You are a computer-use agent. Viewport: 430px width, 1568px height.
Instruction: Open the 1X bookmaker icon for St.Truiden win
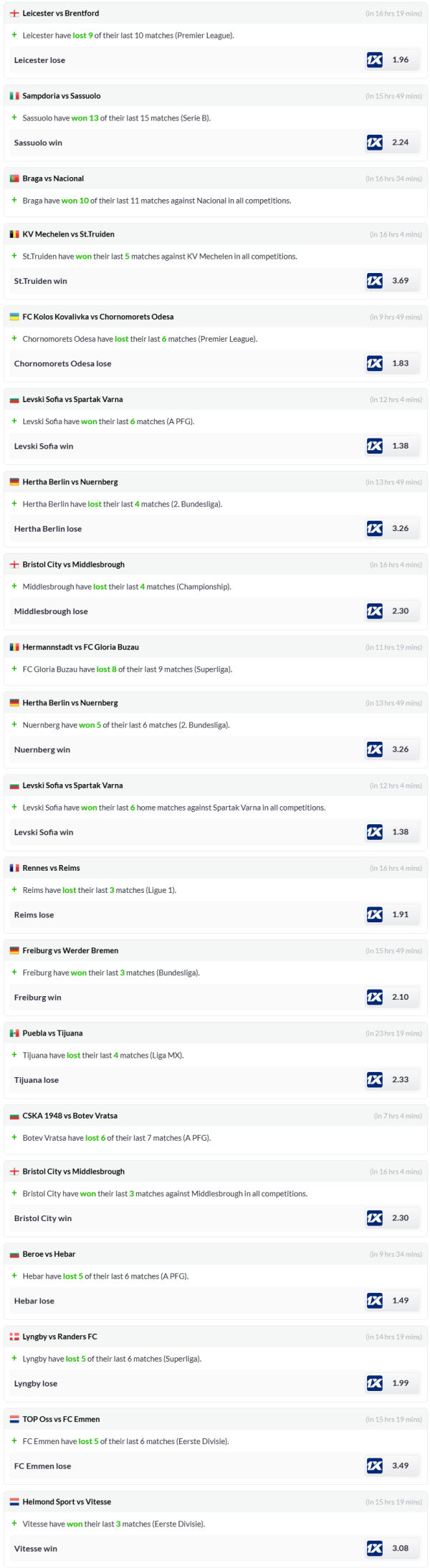point(374,281)
